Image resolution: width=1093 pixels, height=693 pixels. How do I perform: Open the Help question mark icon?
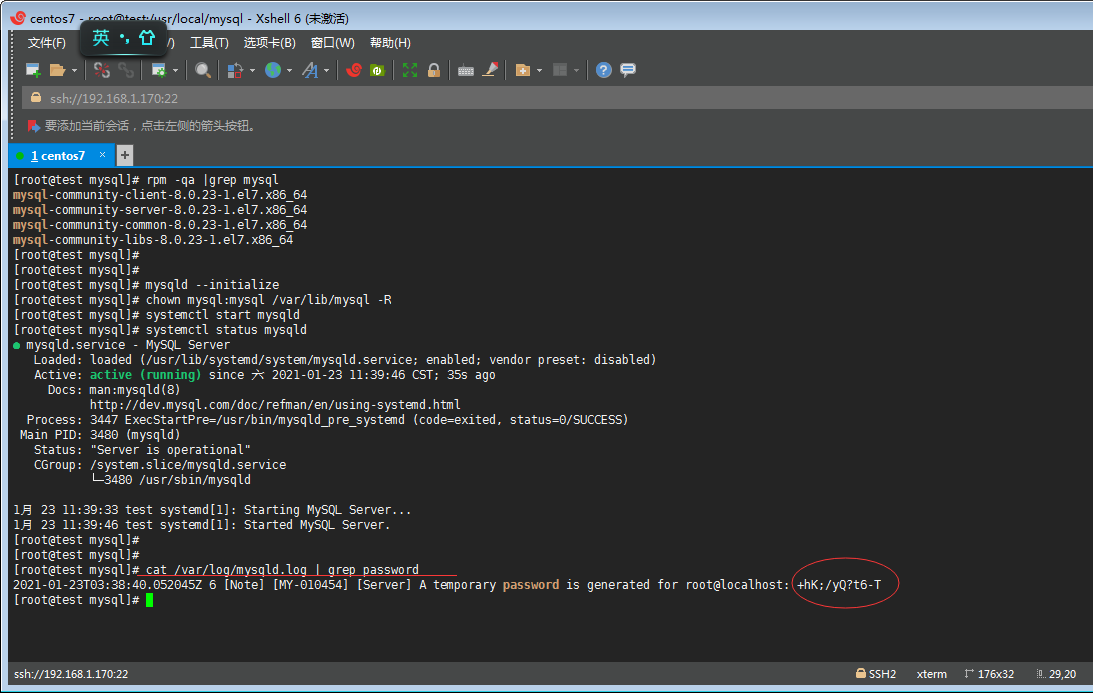[604, 70]
